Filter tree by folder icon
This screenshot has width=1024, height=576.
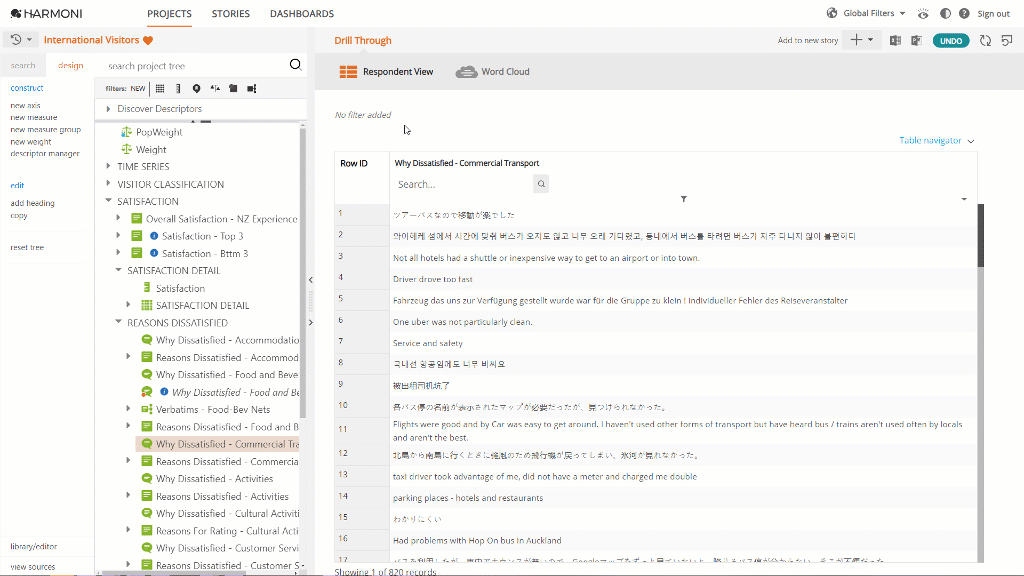(x=233, y=88)
